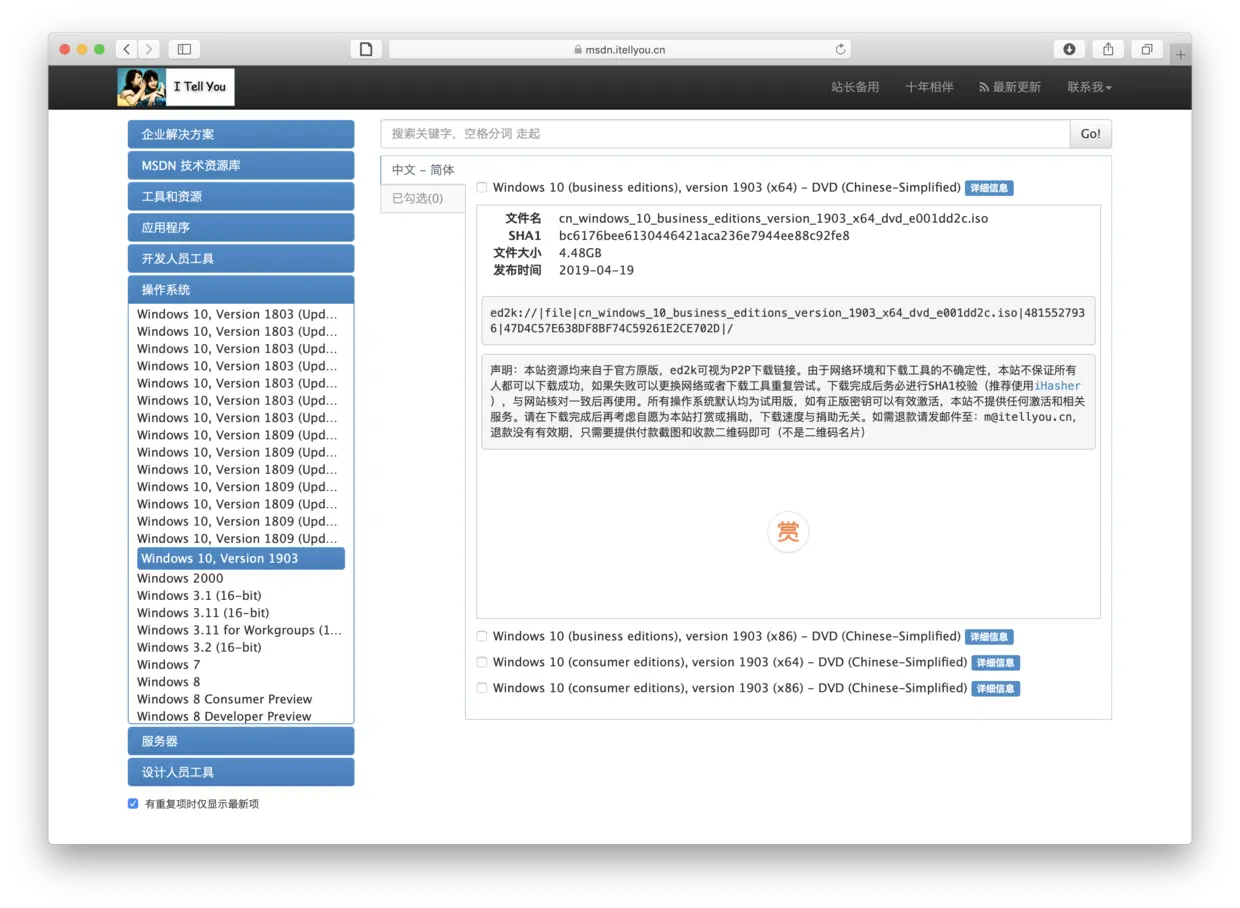Open a new tab with plus button
The image size is (1240, 908).
click(1180, 54)
